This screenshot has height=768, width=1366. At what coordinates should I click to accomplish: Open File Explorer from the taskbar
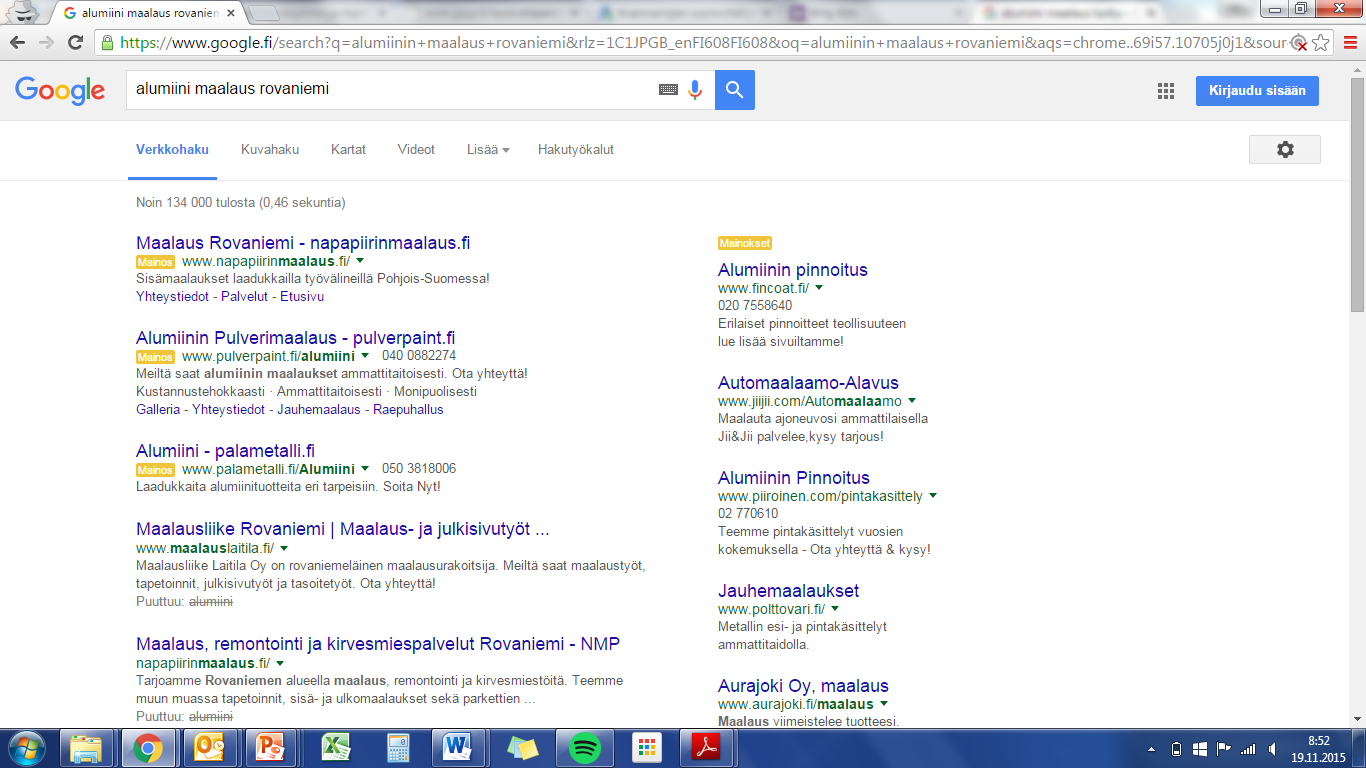87,748
